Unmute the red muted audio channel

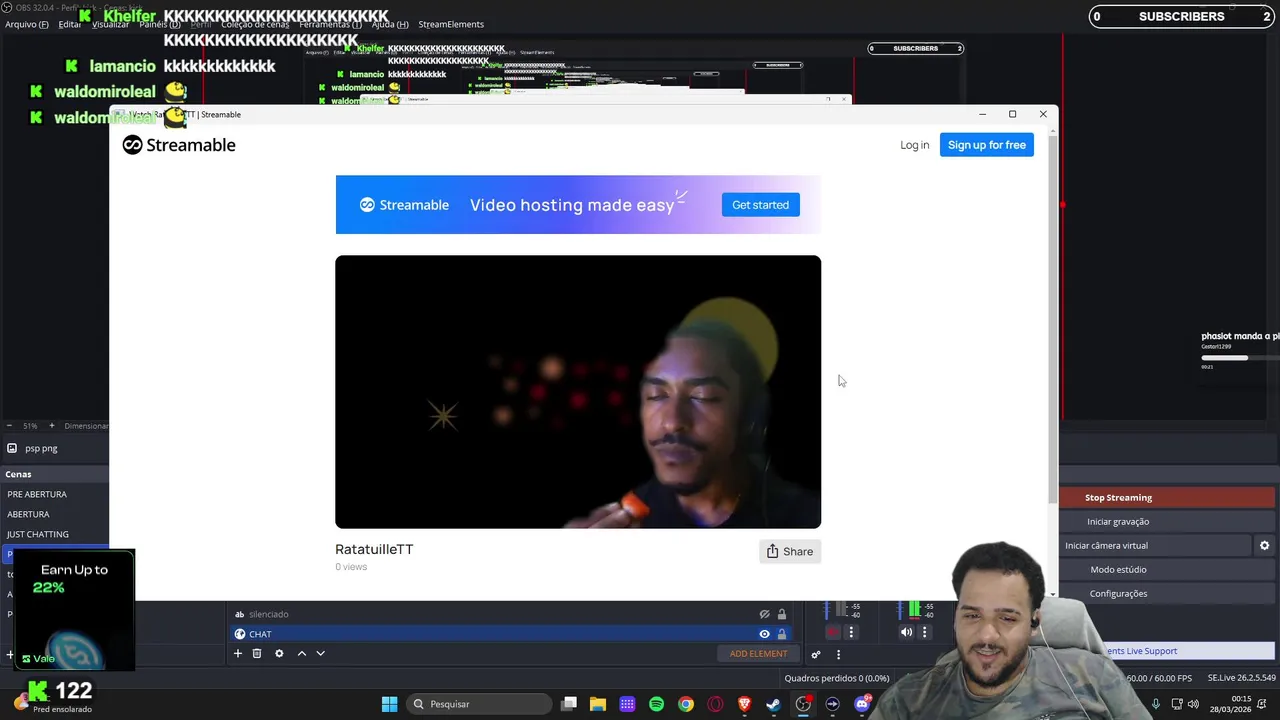832,632
